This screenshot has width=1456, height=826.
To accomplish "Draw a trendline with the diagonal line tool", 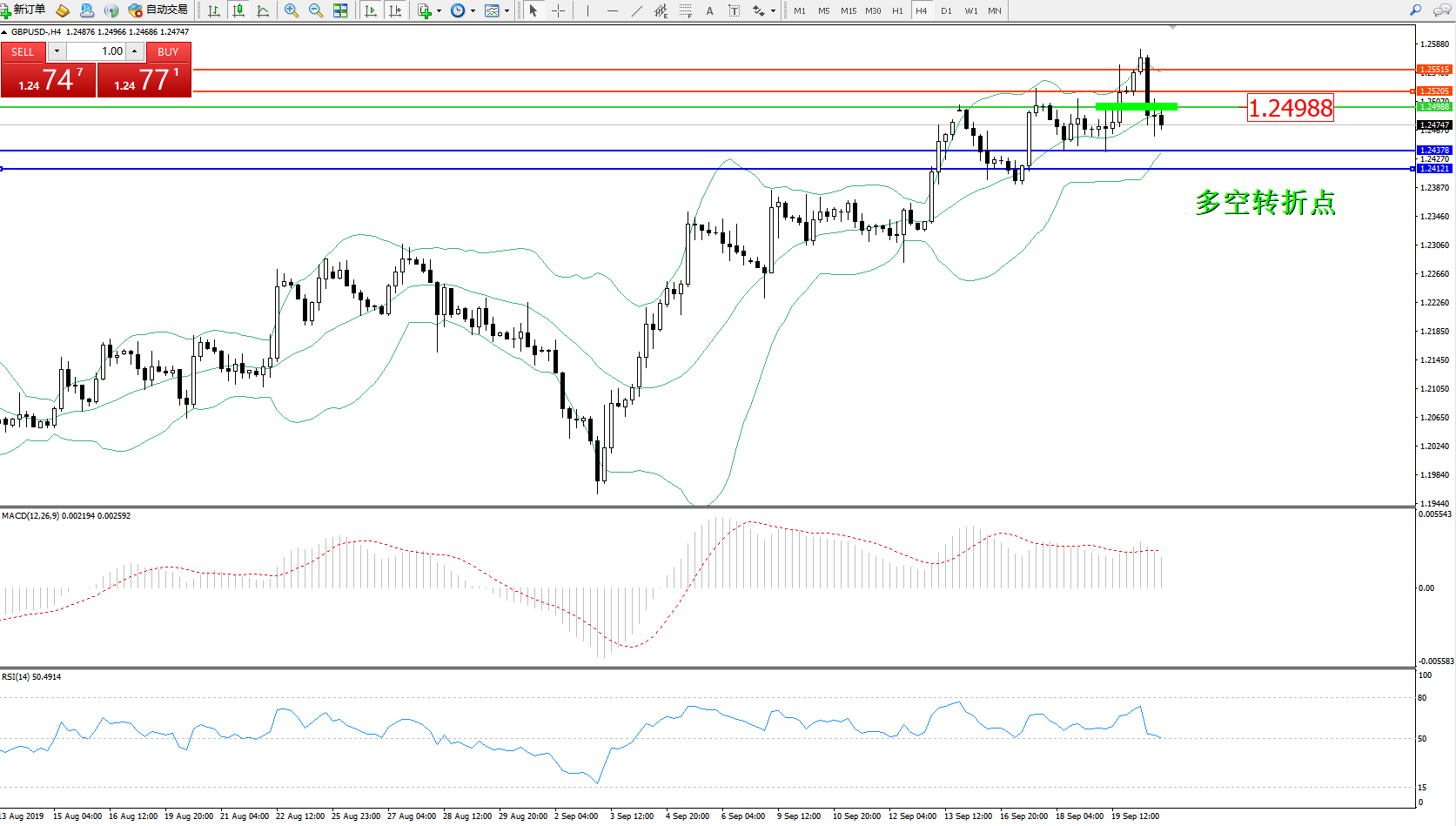I will coord(637,10).
